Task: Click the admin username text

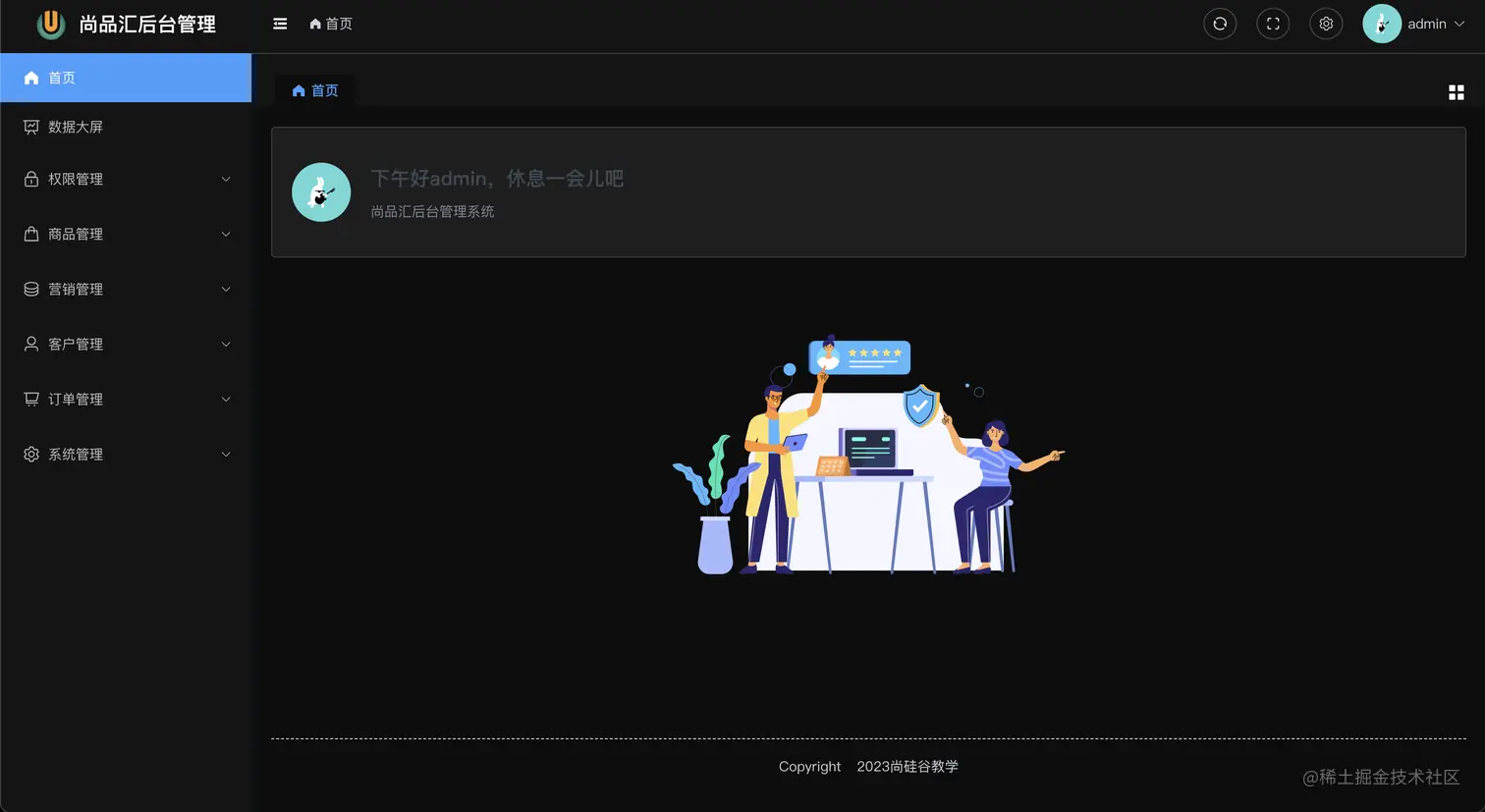Action: pos(1427,24)
